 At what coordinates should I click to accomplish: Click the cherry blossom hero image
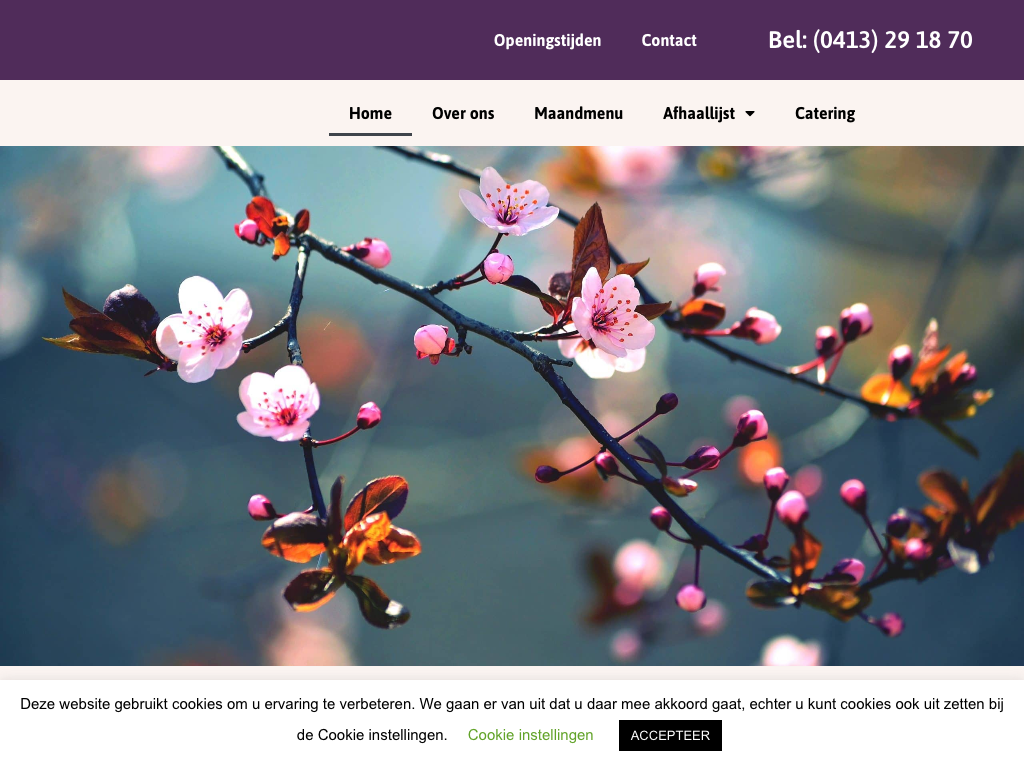(x=512, y=406)
